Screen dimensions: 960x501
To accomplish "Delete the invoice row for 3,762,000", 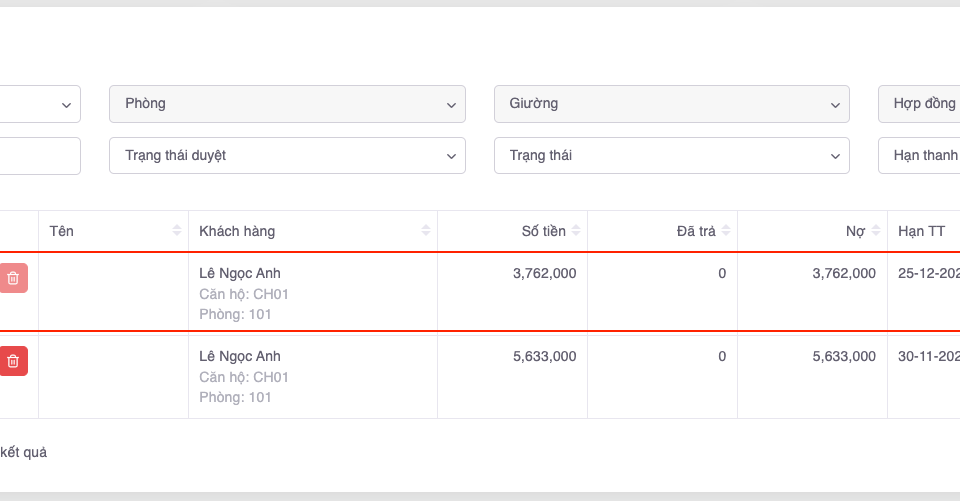I will [13, 278].
